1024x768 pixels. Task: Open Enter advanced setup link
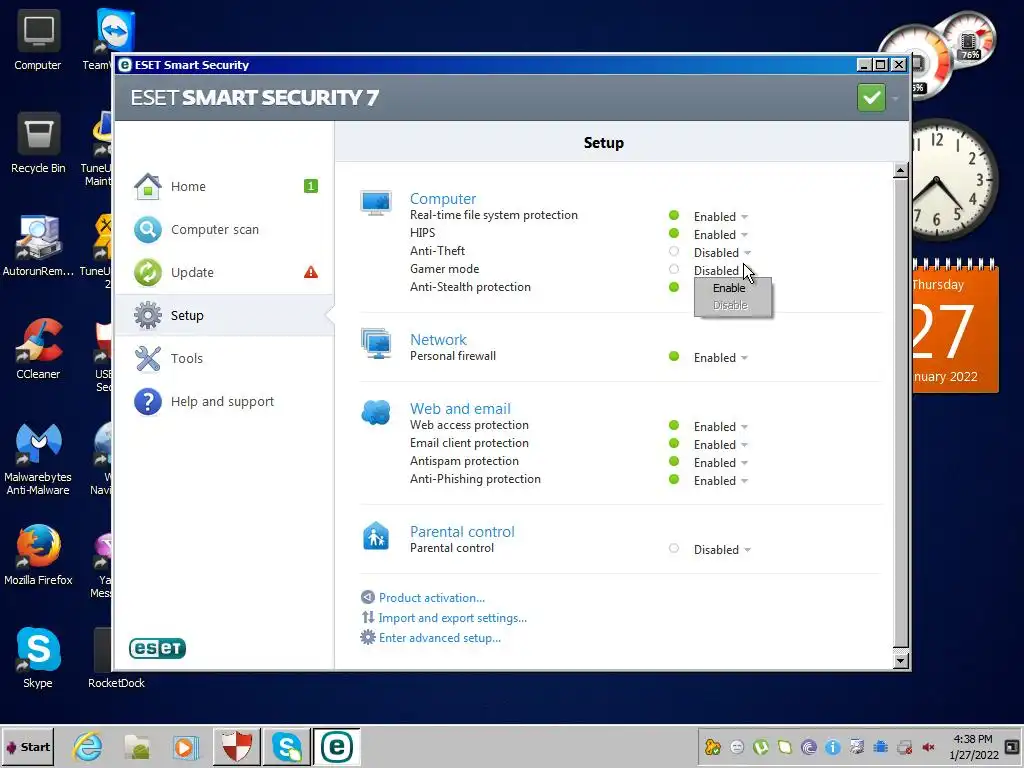point(440,638)
